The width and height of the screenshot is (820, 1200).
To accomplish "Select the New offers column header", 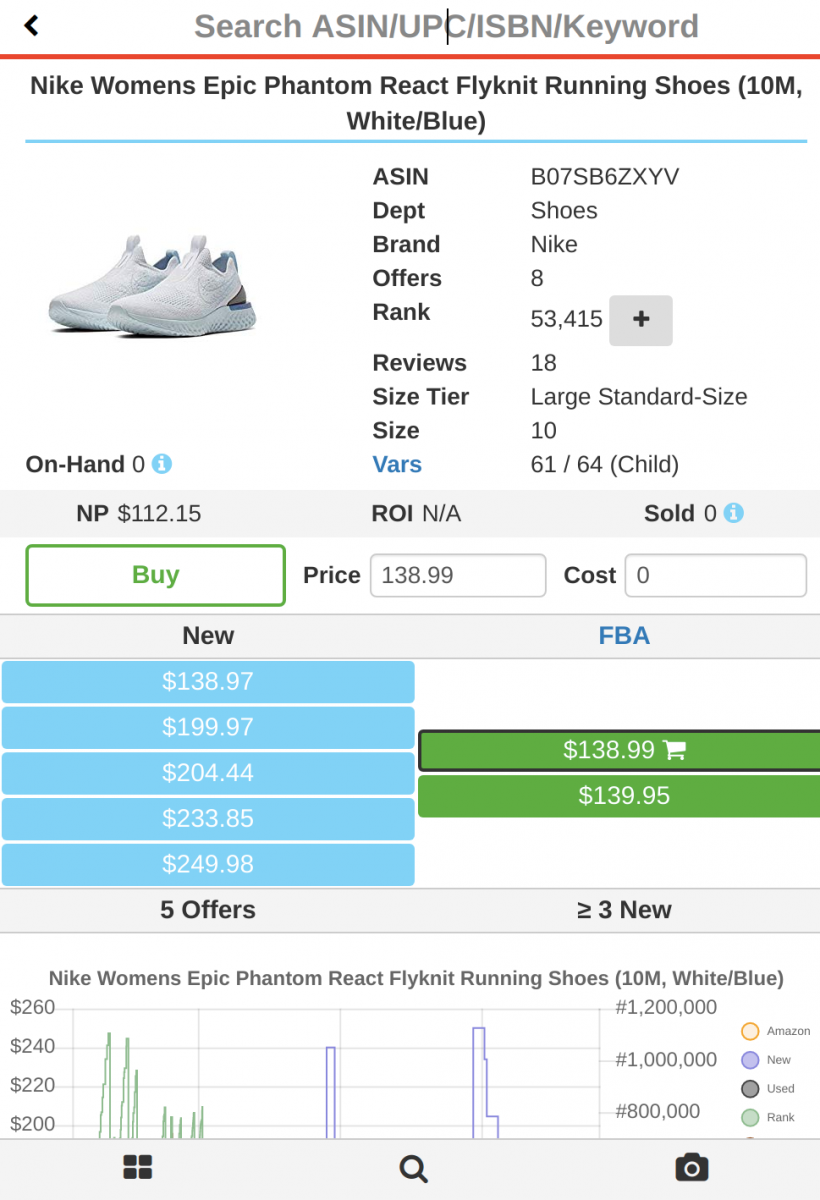I will click(208, 636).
